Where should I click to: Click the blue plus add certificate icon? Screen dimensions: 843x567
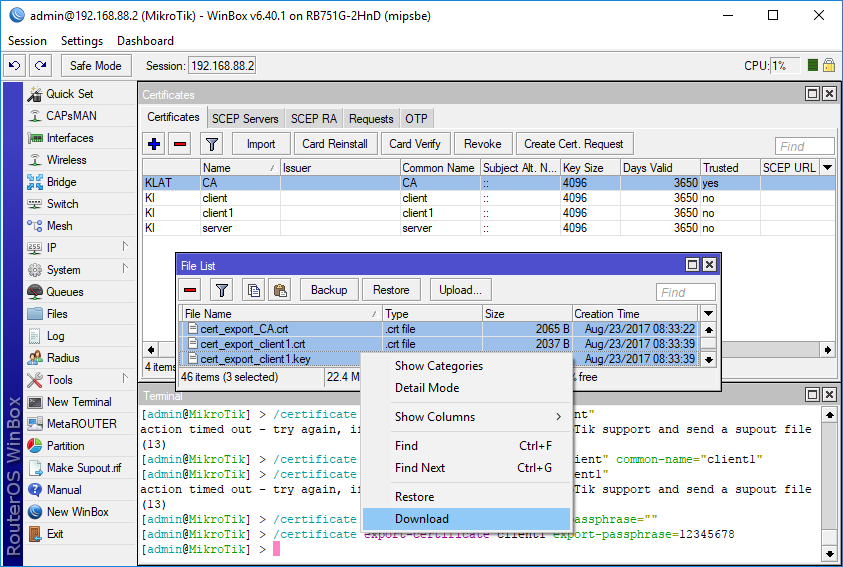coord(154,144)
